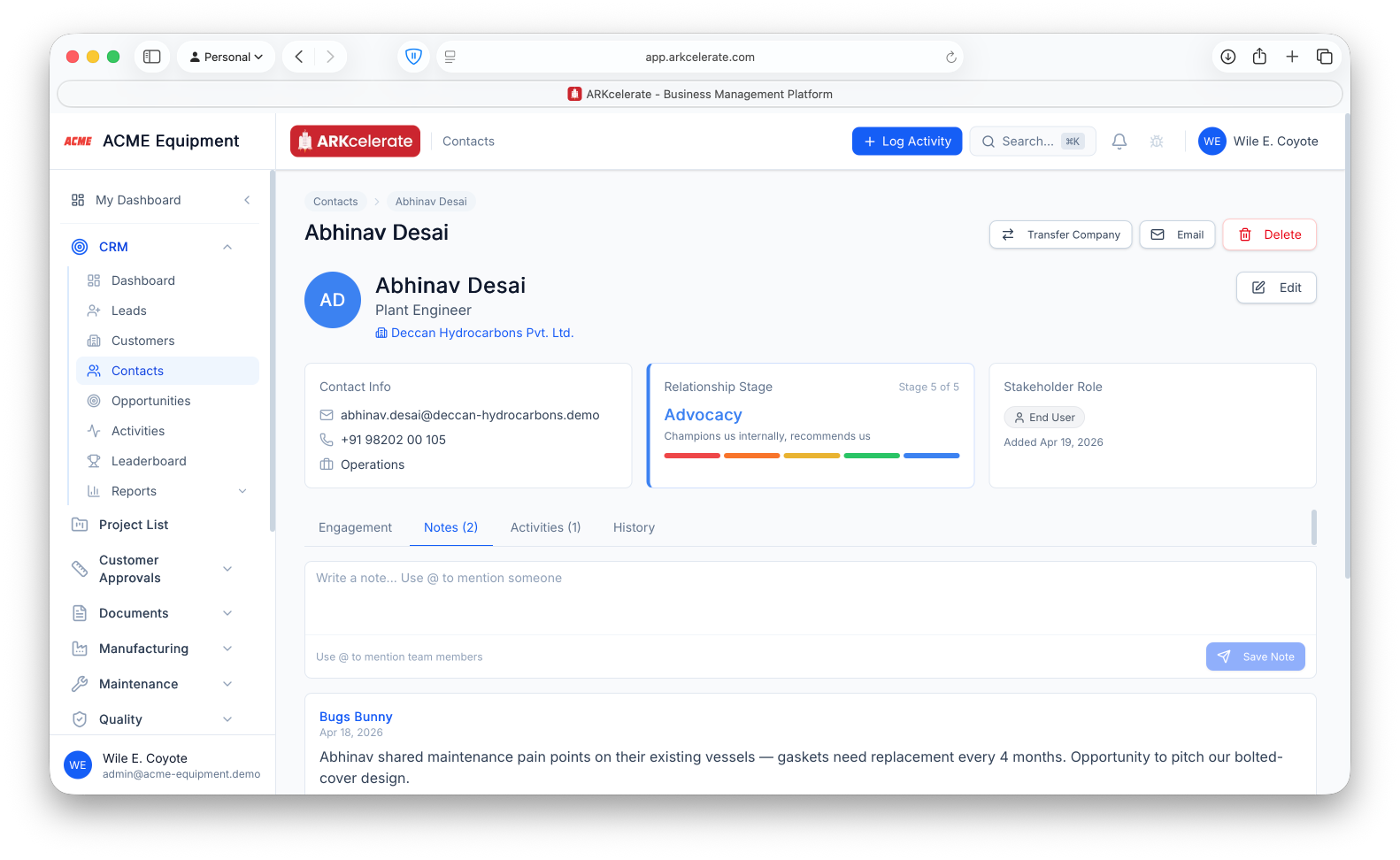Screen dimensions: 1400x860
Task: Open the History tab
Action: (x=634, y=527)
